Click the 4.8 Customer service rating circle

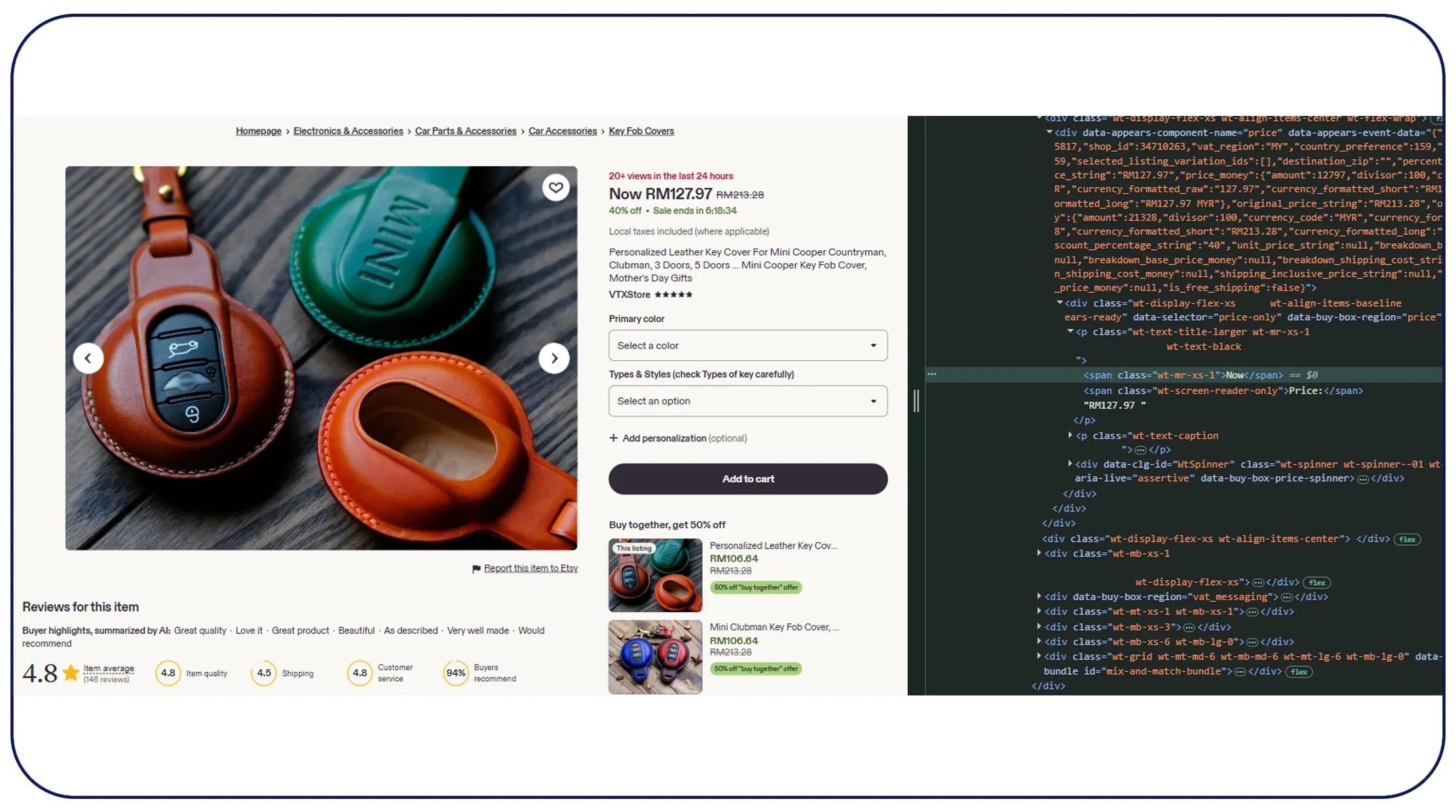click(360, 673)
